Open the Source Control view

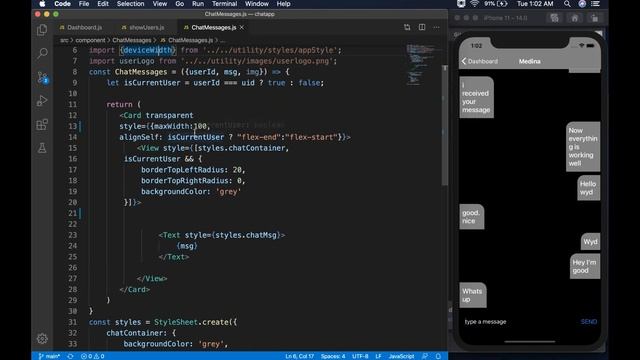(x=42, y=77)
